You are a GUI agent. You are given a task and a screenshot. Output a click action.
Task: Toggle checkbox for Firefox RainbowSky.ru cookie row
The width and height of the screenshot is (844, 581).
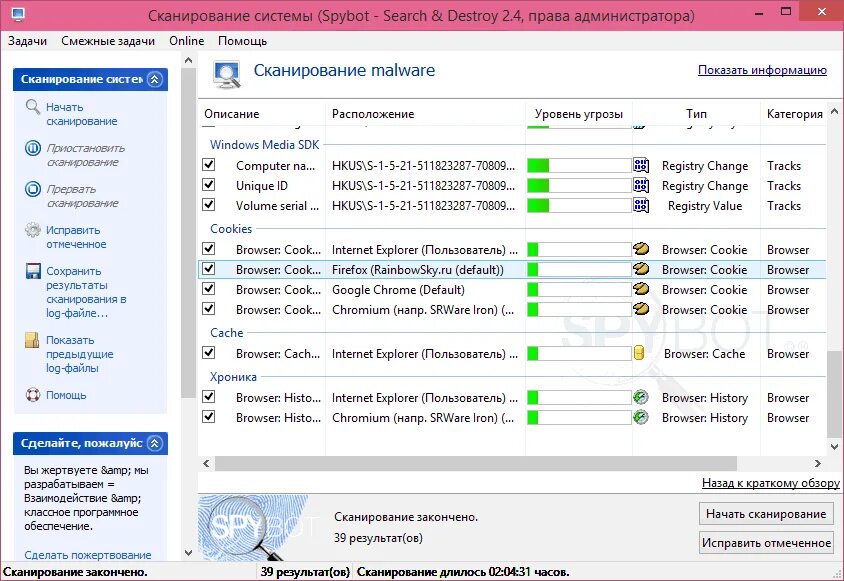click(x=209, y=269)
